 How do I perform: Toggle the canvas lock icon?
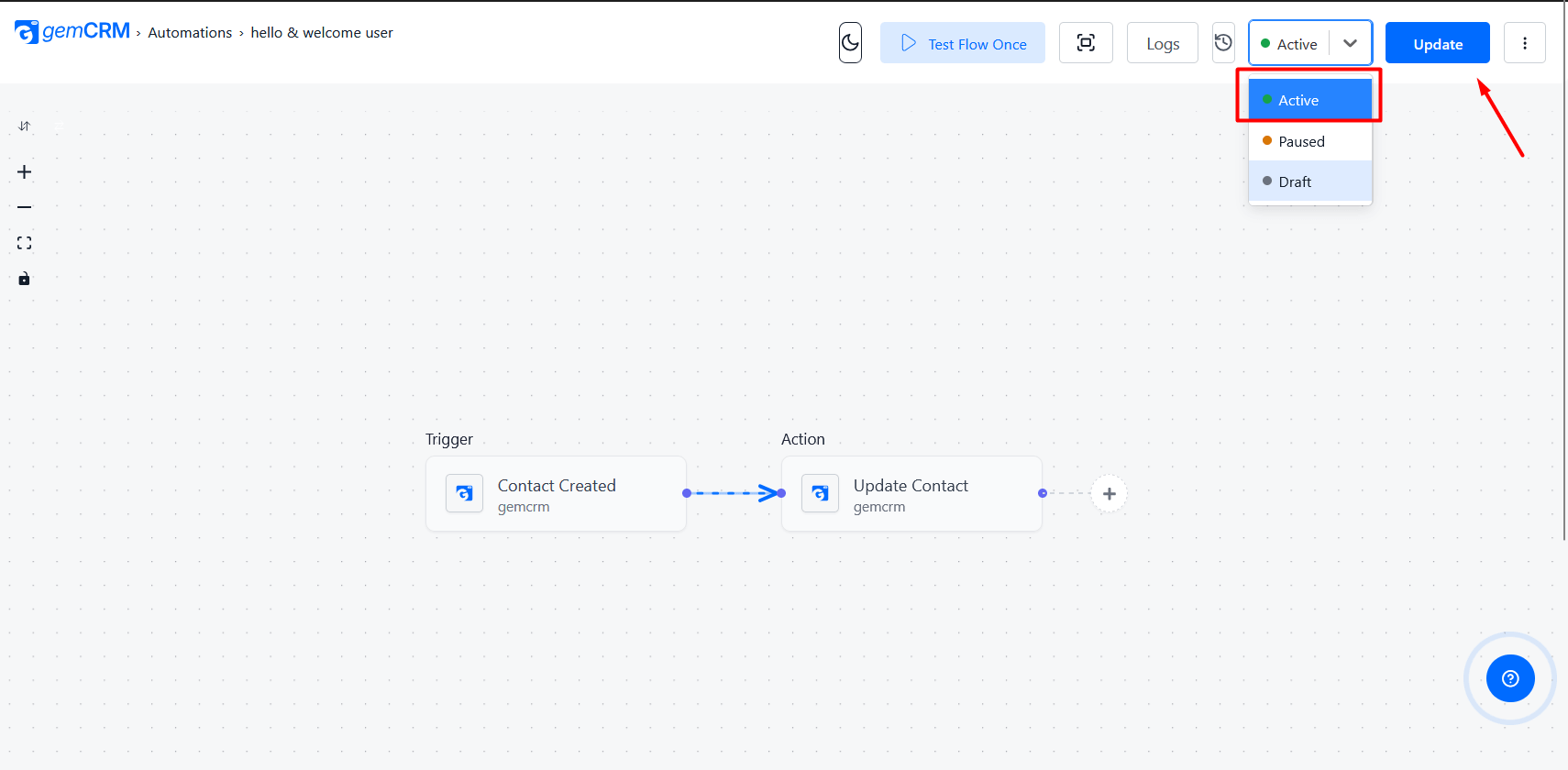(x=25, y=279)
